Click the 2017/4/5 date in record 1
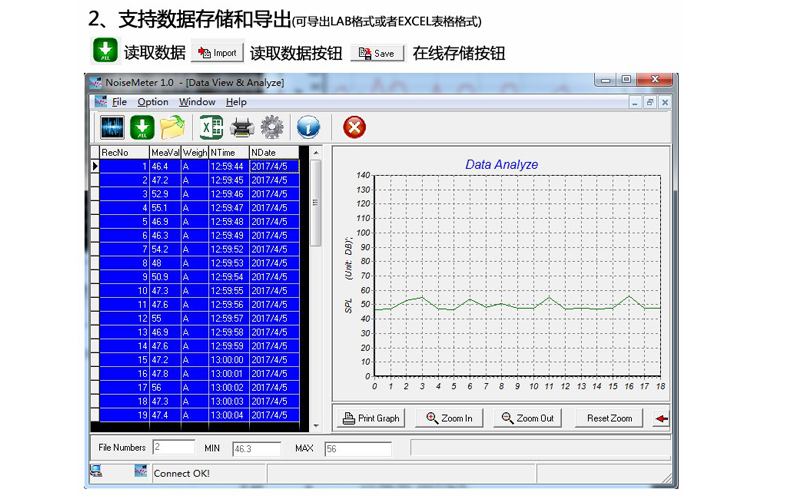This screenshot has width=790, height=498. click(x=274, y=166)
